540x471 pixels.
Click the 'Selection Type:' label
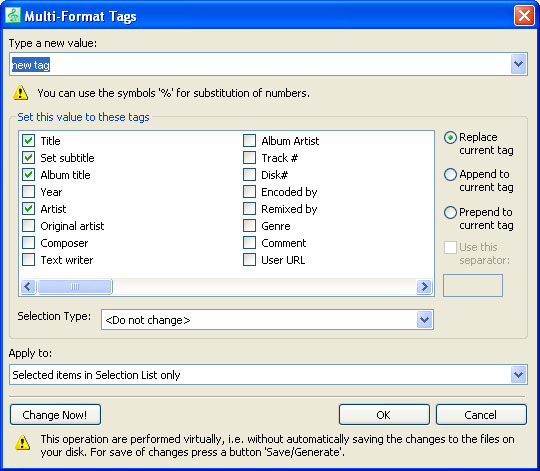pyautogui.click(x=54, y=316)
